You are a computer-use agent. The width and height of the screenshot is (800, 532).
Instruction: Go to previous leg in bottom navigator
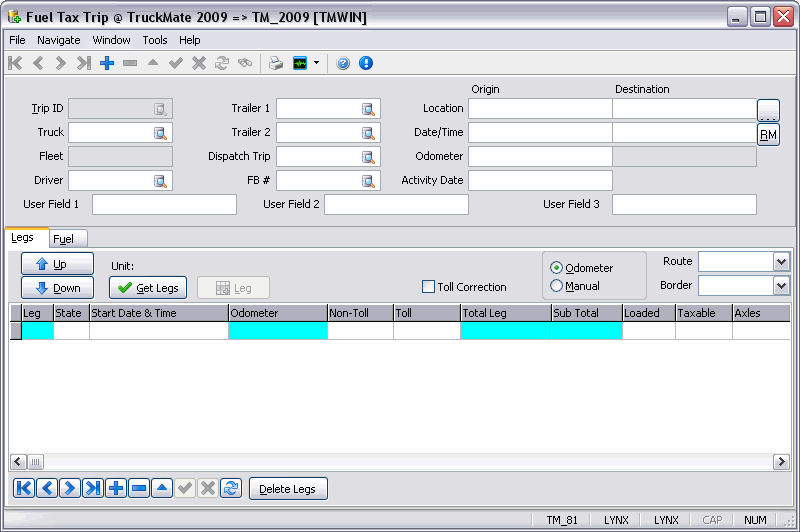click(x=47, y=488)
